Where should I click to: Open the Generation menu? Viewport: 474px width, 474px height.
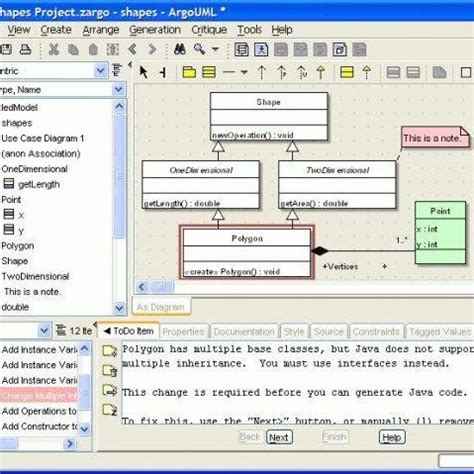click(155, 30)
